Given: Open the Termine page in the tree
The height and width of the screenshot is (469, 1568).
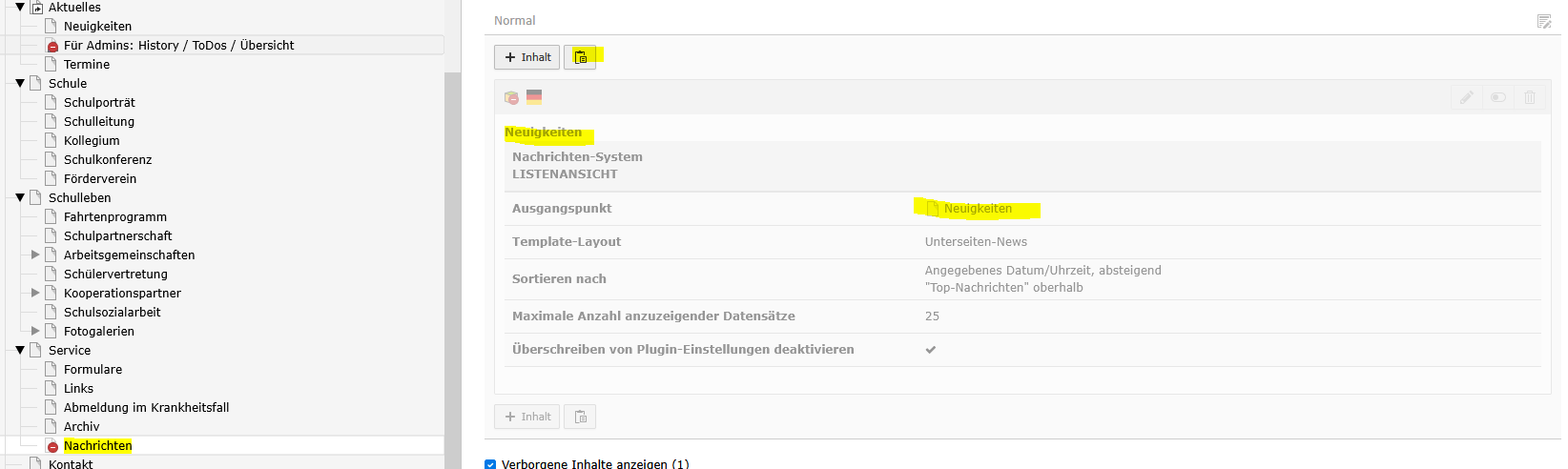Looking at the screenshot, I should (87, 65).
